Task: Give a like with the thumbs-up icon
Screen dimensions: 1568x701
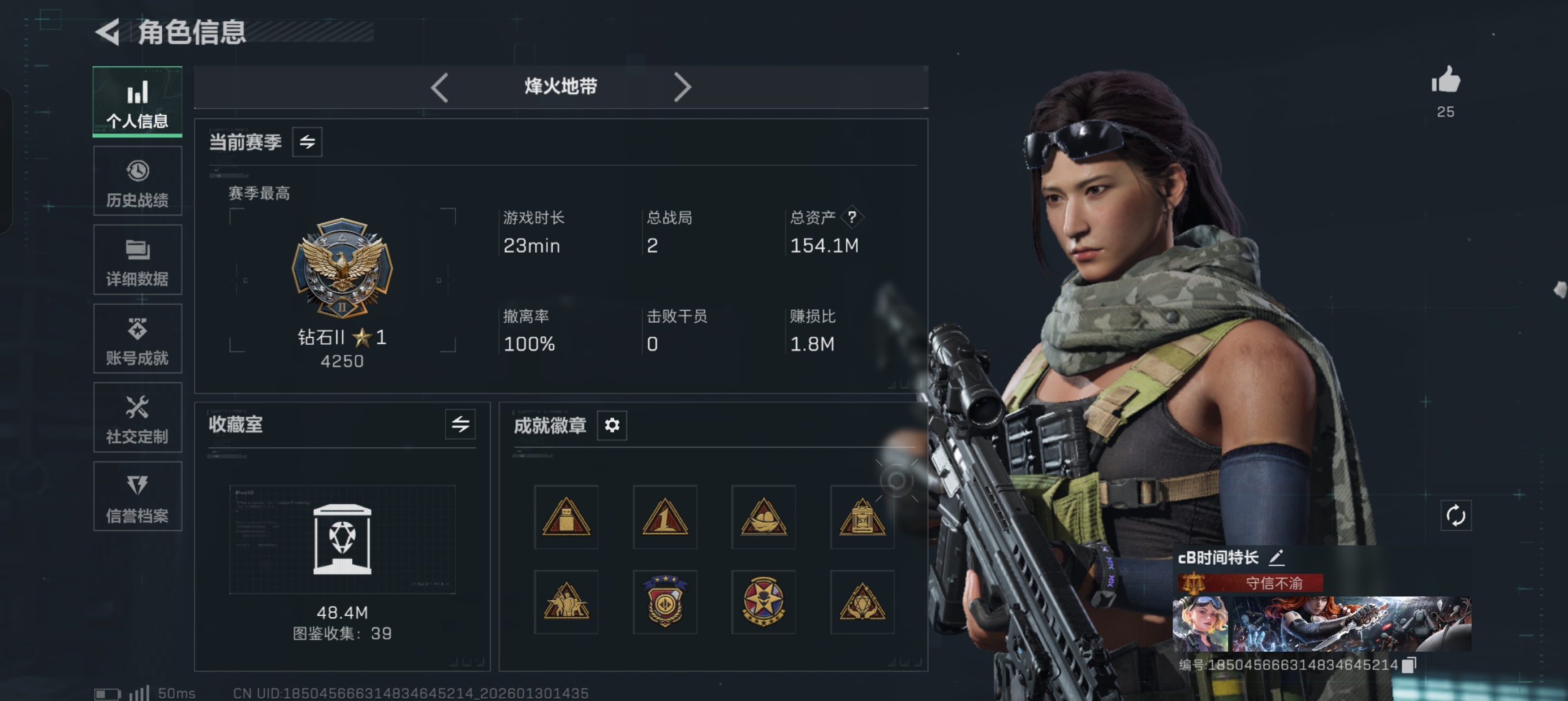Action: tap(1446, 81)
